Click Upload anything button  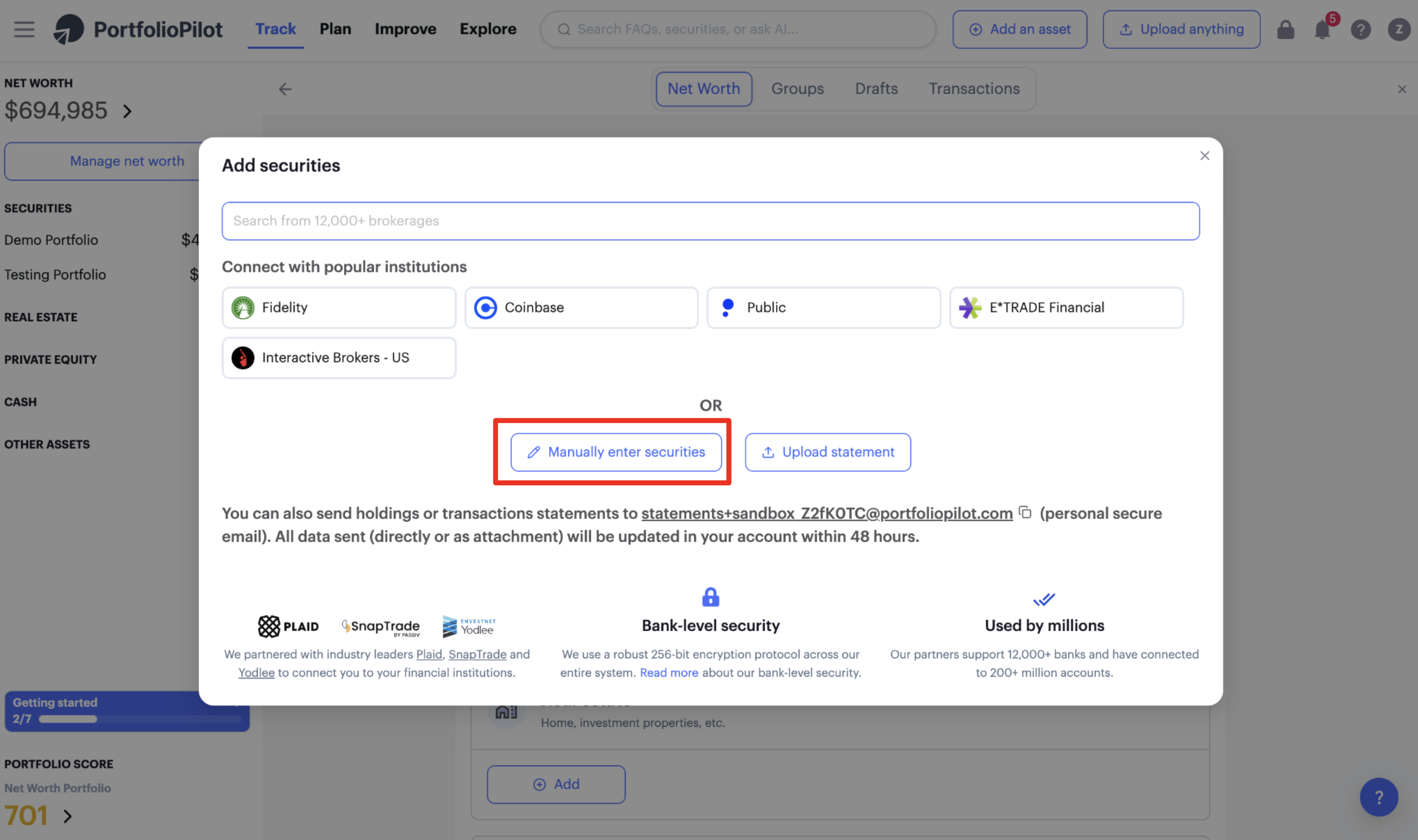coord(1181,30)
